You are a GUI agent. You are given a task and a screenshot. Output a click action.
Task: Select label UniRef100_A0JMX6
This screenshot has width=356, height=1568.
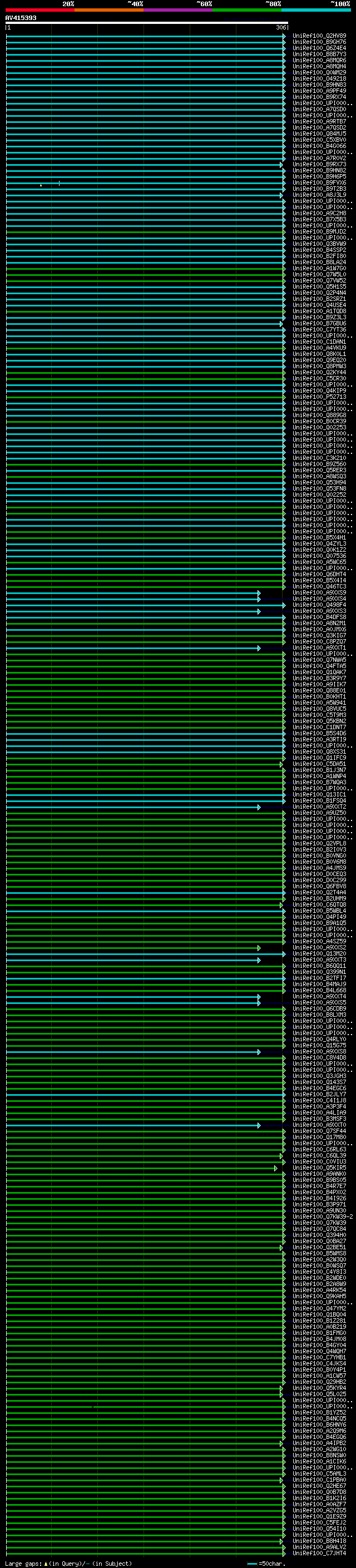click(x=319, y=630)
